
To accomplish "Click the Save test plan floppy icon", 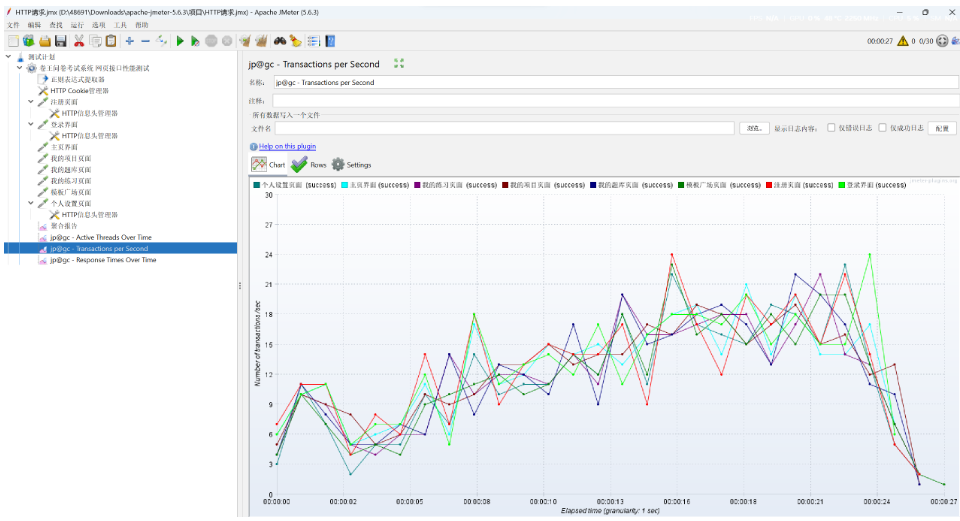I will pyautogui.click(x=61, y=41).
